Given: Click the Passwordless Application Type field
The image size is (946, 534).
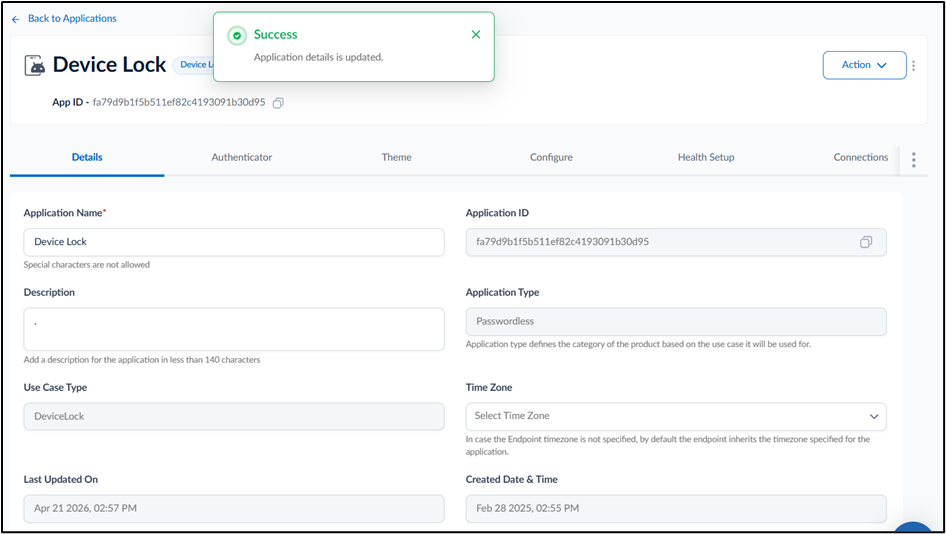Looking at the screenshot, I should [676, 322].
